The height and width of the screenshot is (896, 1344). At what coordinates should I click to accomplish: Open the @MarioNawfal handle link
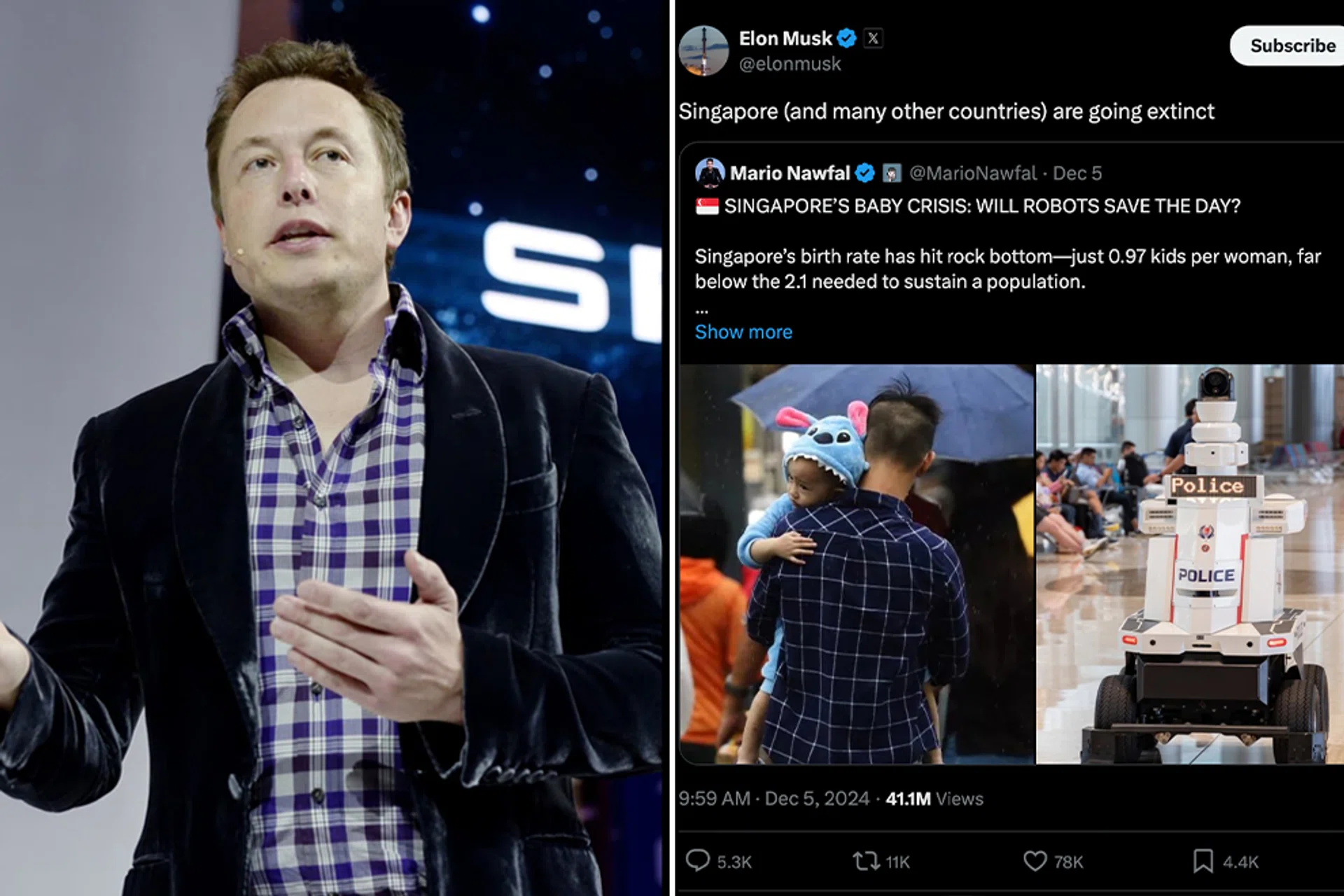coord(973,173)
